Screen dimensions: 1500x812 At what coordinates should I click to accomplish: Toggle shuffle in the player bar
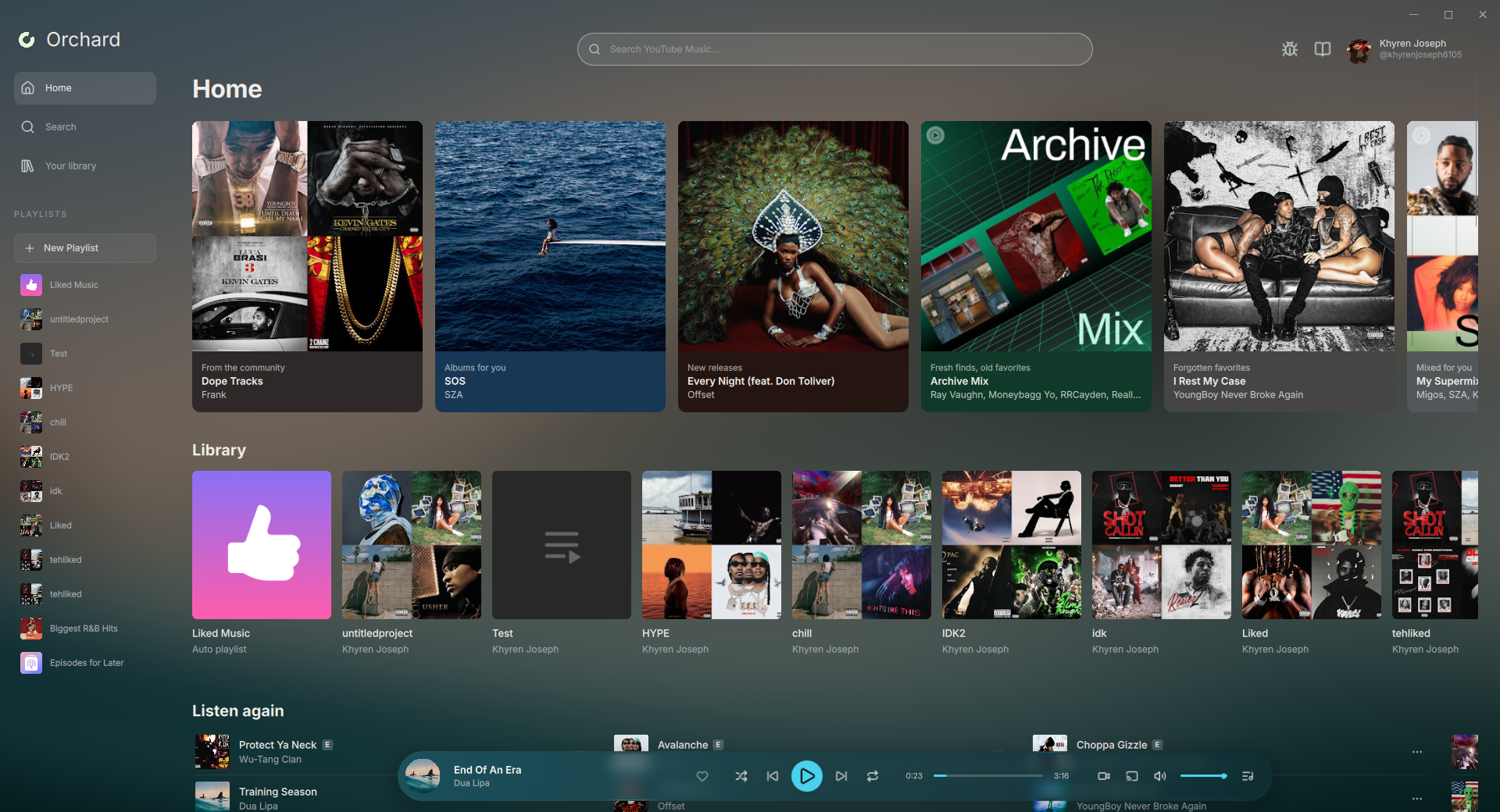pos(741,776)
